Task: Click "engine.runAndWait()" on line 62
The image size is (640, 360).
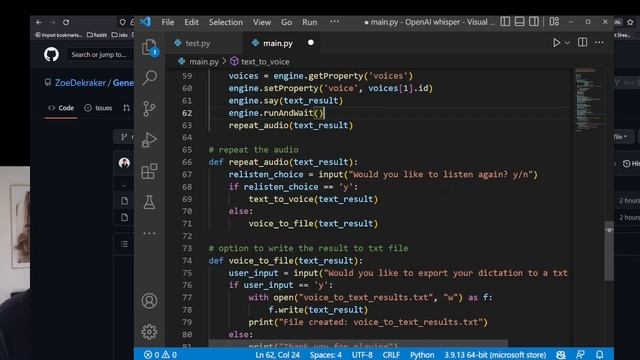Action: point(276,113)
